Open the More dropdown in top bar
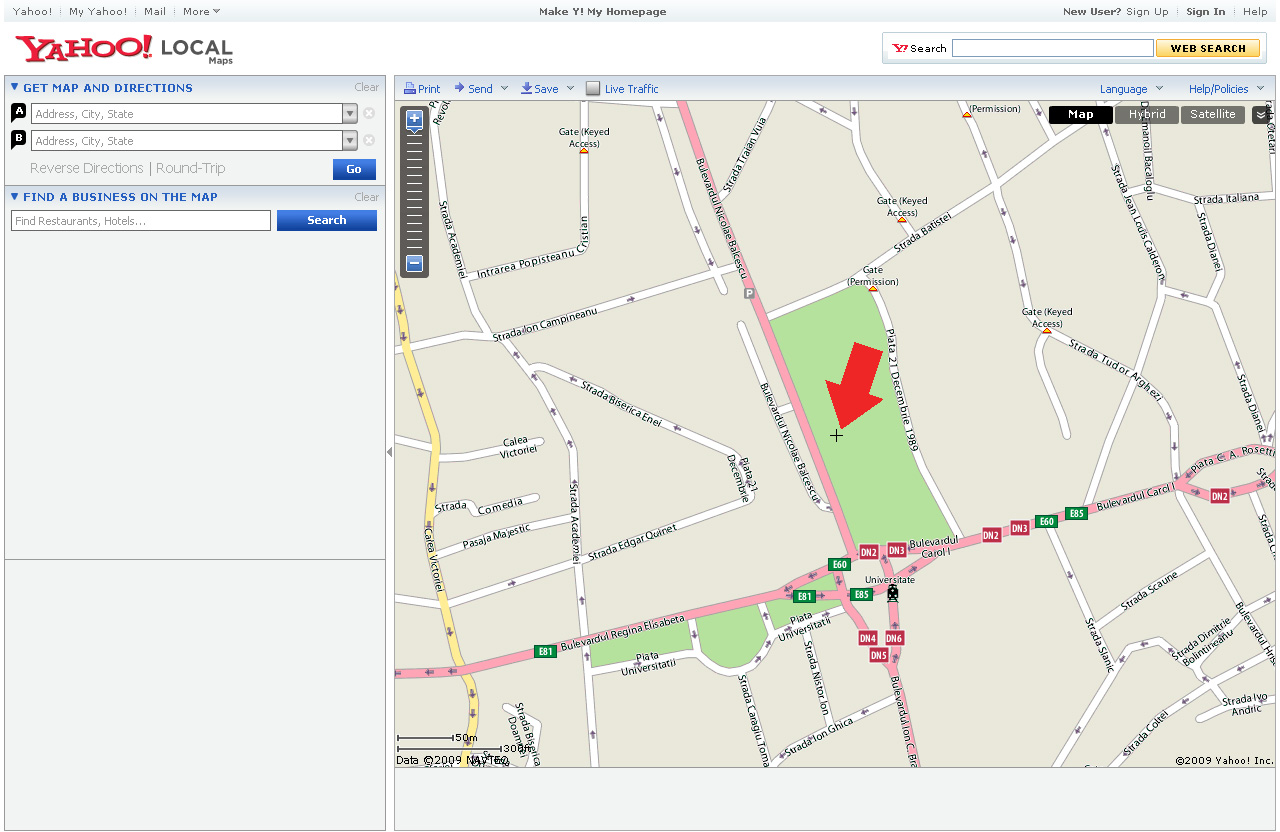The image size is (1280, 832). pyautogui.click(x=201, y=12)
